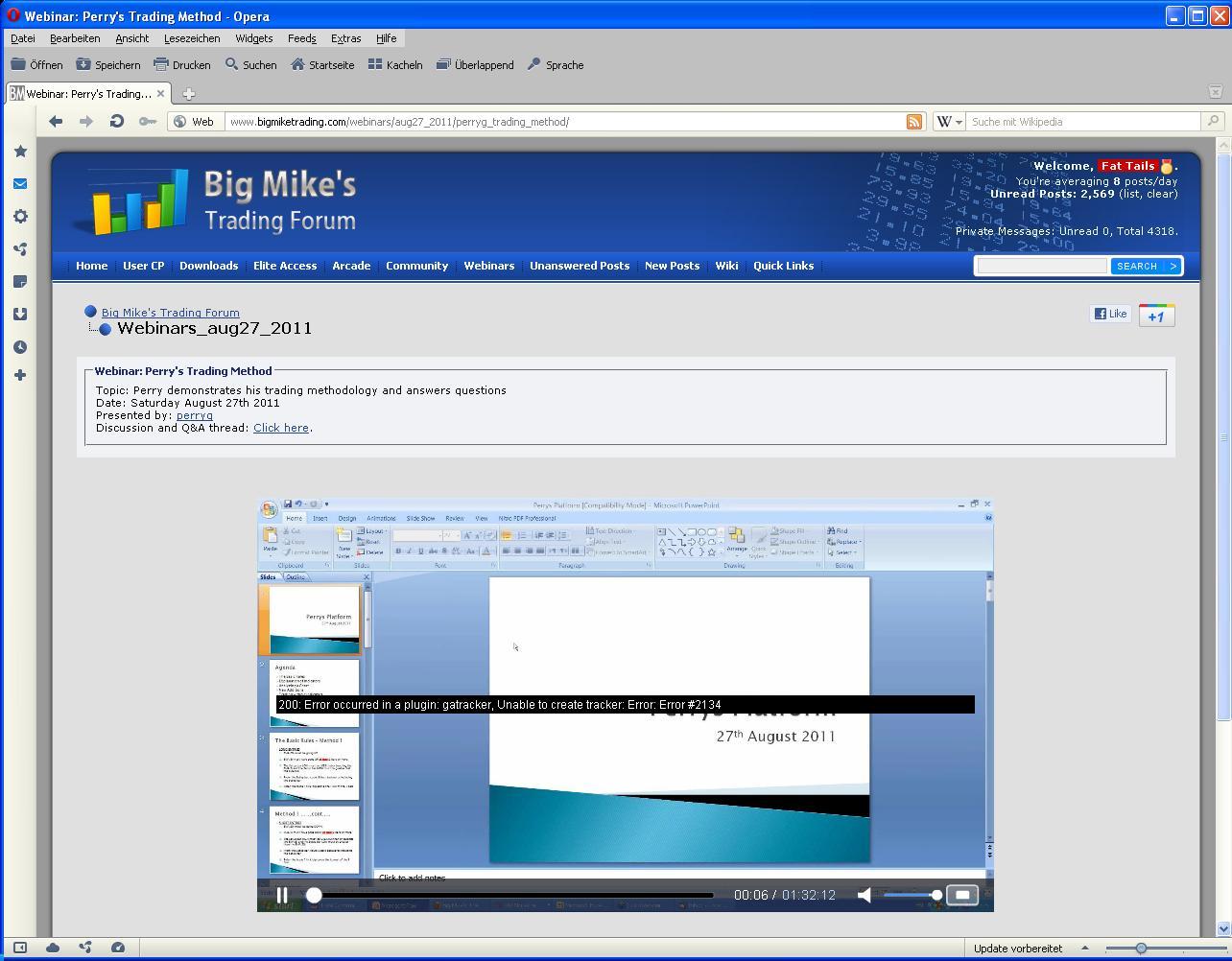The height and width of the screenshot is (961, 1232).
Task: Open the Extras menu
Action: point(345,38)
